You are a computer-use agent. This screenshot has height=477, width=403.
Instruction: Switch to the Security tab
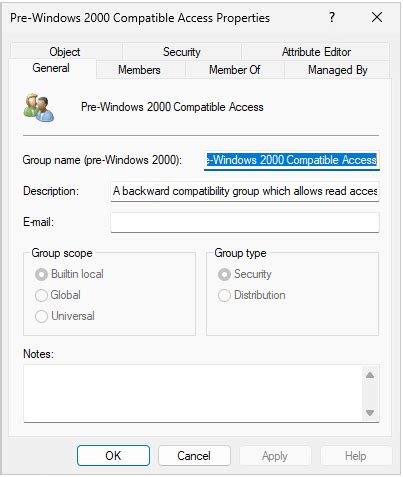point(182,52)
